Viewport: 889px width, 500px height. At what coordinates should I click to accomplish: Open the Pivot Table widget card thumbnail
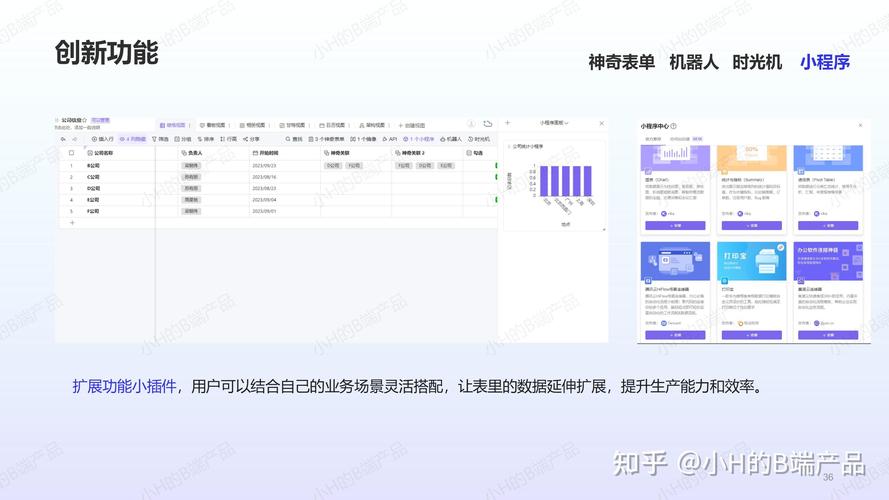point(828,158)
